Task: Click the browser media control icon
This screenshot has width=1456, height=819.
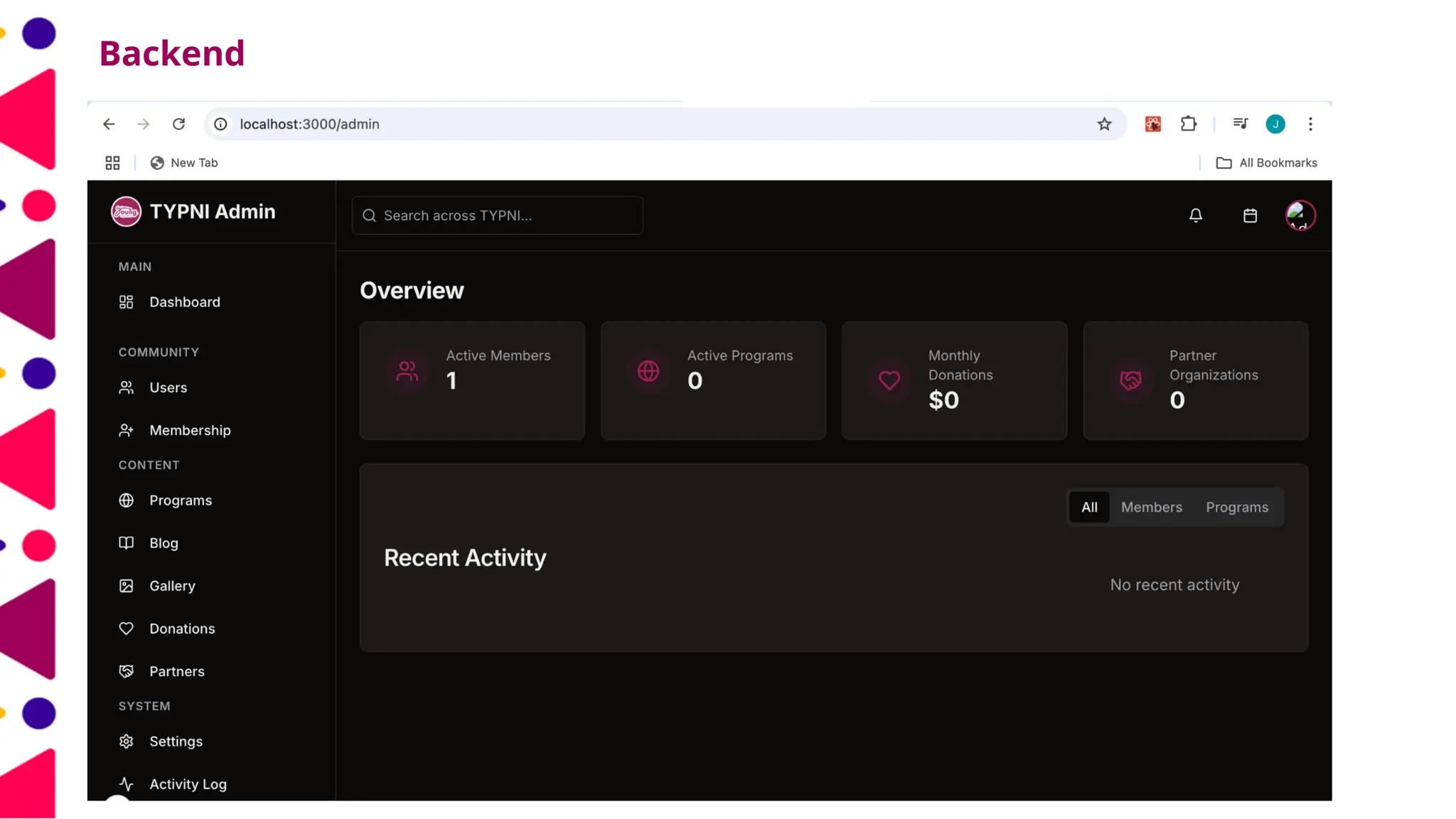Action: tap(1241, 124)
